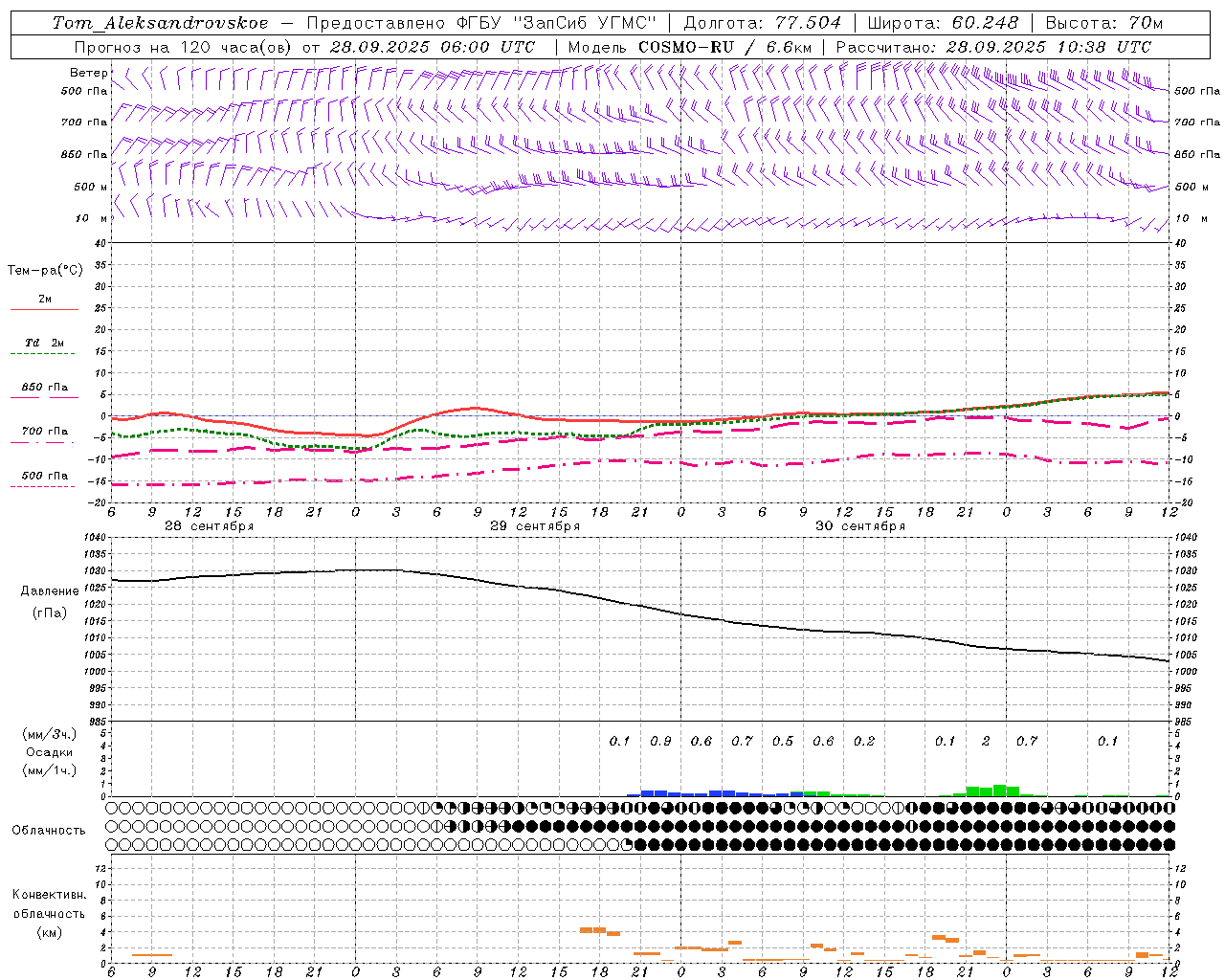This screenshot has width=1225, height=980.
Task: Select the forecast start text 28.09.2025 06:00 UTC
Action: click(x=432, y=47)
